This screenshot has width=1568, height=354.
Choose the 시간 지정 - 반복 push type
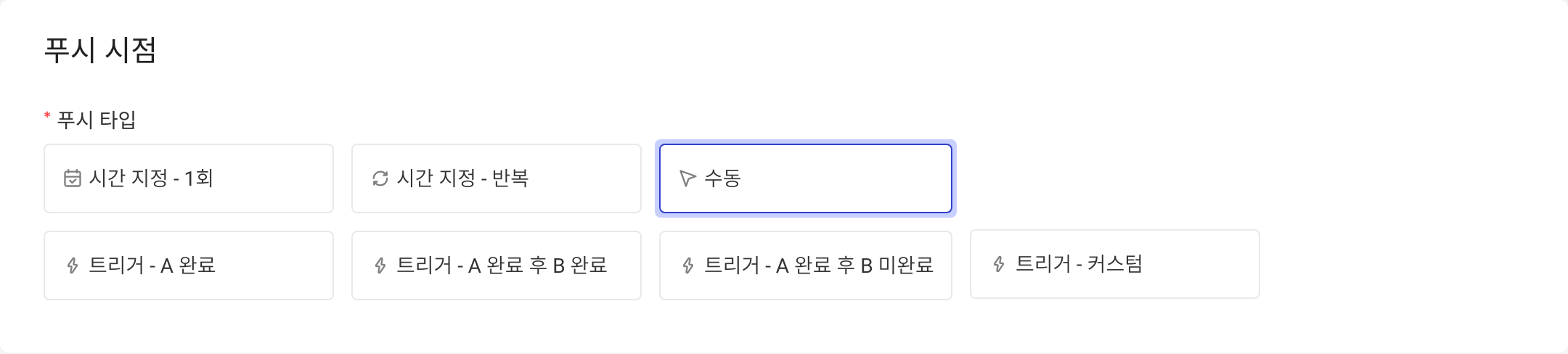tap(497, 178)
